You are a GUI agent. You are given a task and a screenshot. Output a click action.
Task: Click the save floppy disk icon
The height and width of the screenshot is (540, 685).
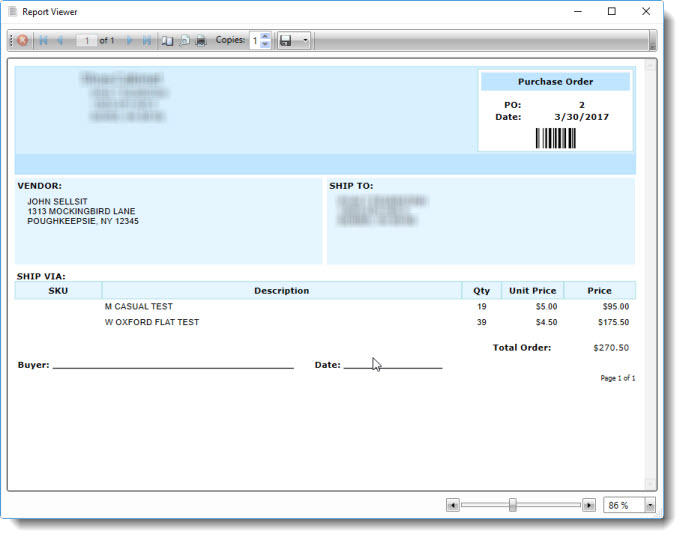(x=286, y=41)
